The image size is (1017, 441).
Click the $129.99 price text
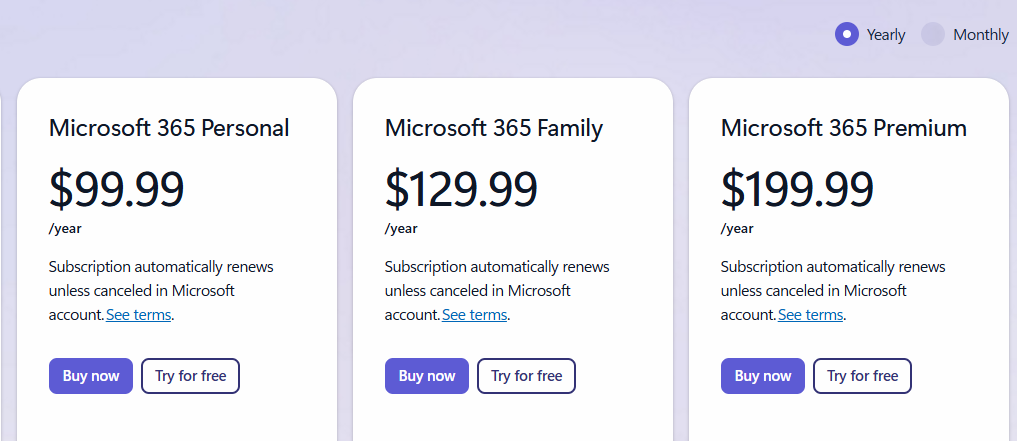coord(461,189)
